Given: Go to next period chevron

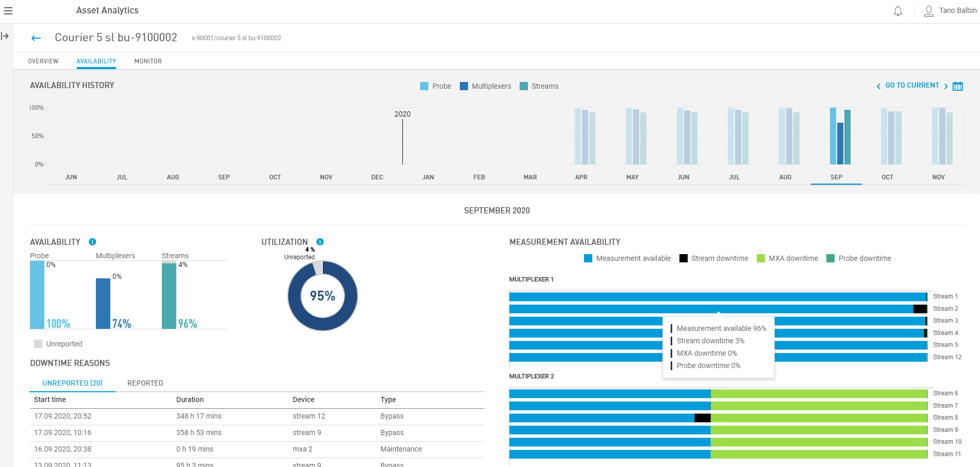Looking at the screenshot, I should [946, 86].
